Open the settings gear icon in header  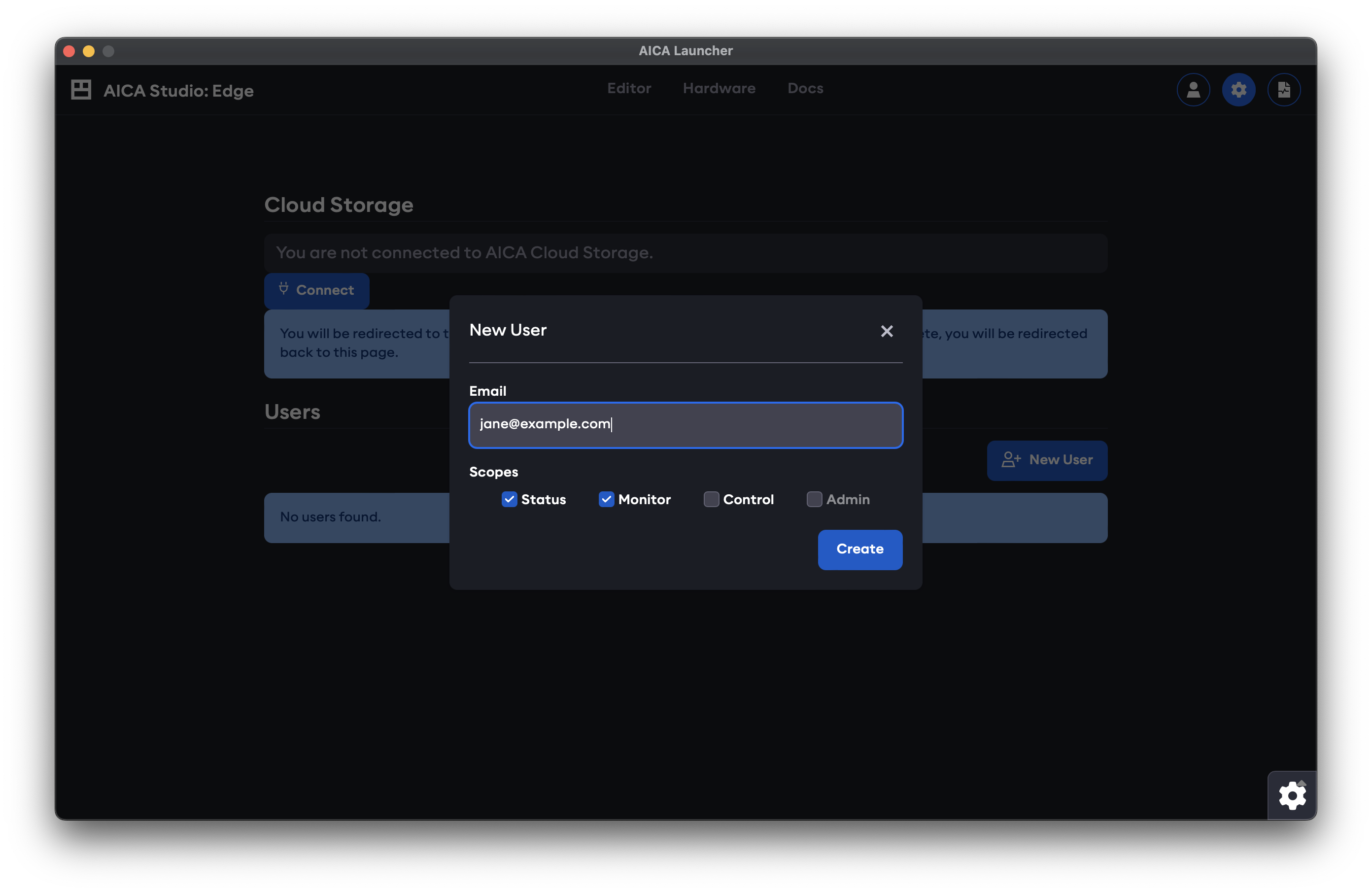(1238, 90)
